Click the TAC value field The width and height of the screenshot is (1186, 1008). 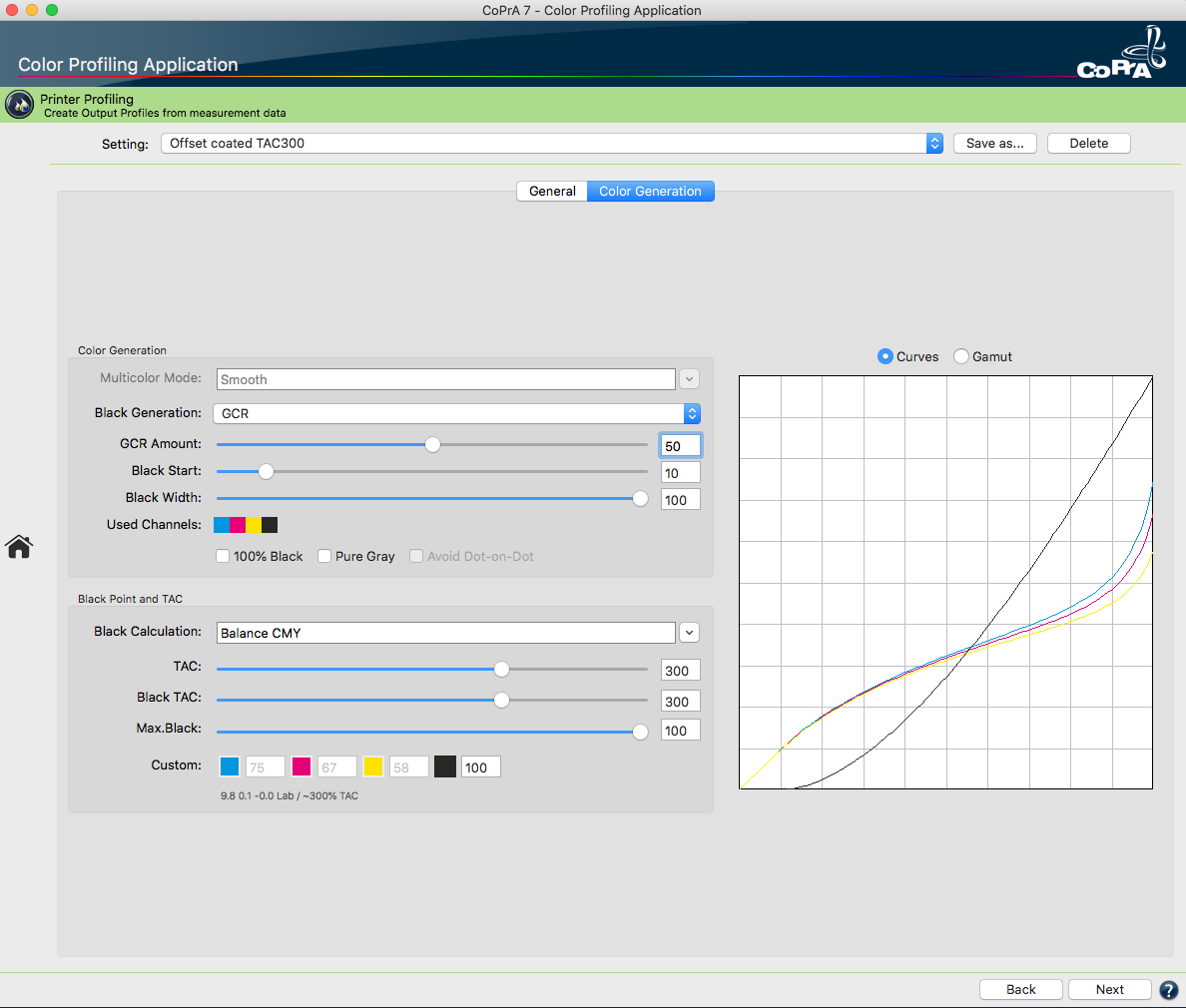tap(681, 671)
